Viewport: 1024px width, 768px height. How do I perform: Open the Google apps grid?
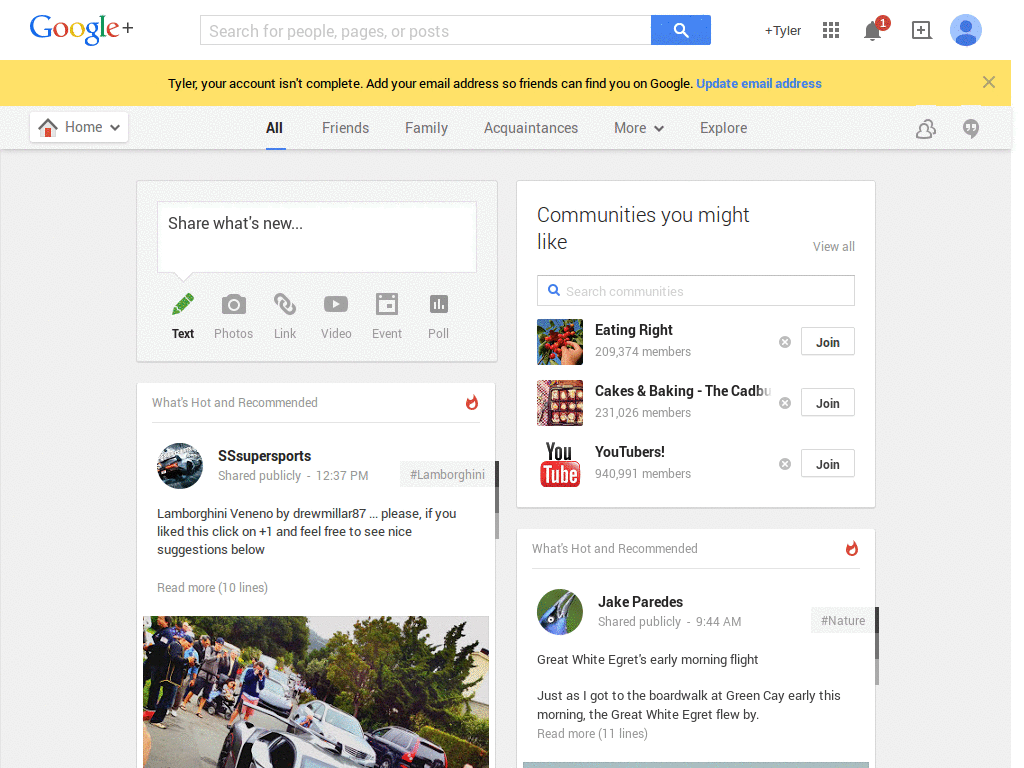(831, 30)
